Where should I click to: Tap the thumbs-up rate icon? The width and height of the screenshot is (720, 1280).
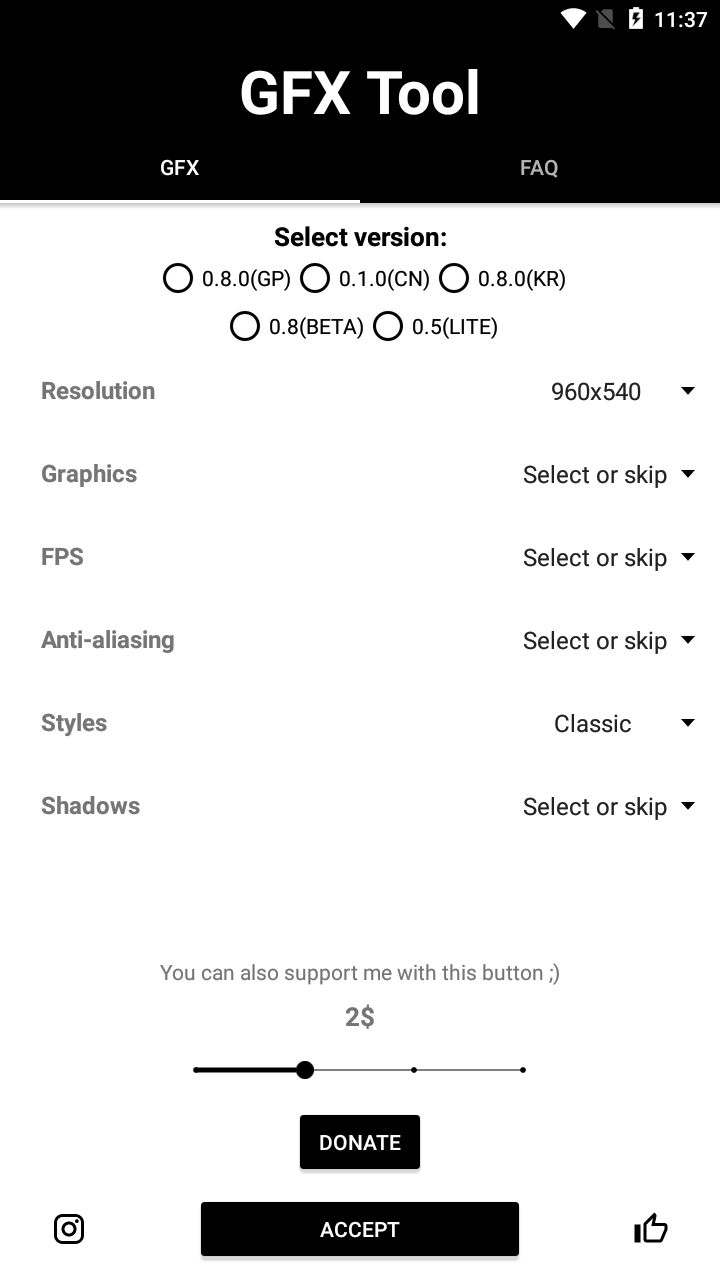pos(651,1228)
